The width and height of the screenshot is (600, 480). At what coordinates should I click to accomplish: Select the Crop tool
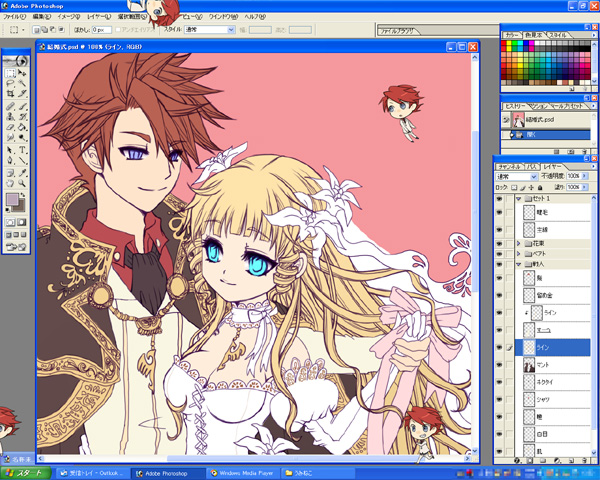tap(10, 93)
